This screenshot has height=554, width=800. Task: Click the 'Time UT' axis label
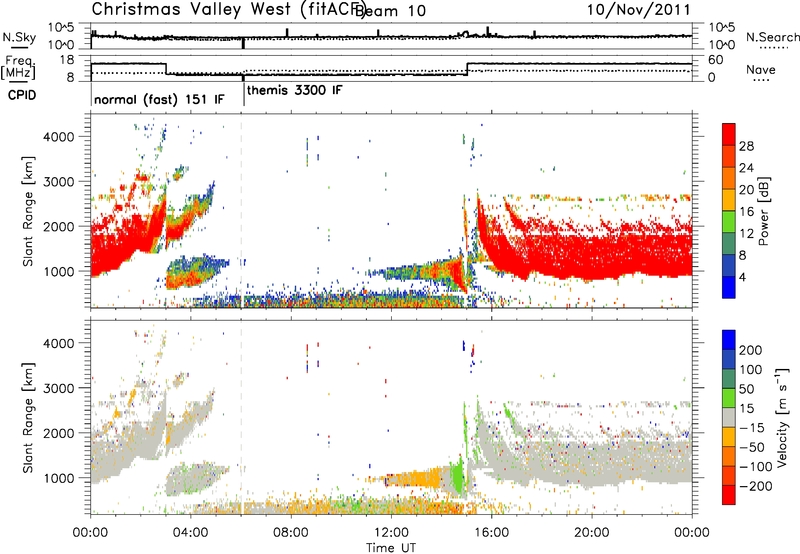(391, 547)
